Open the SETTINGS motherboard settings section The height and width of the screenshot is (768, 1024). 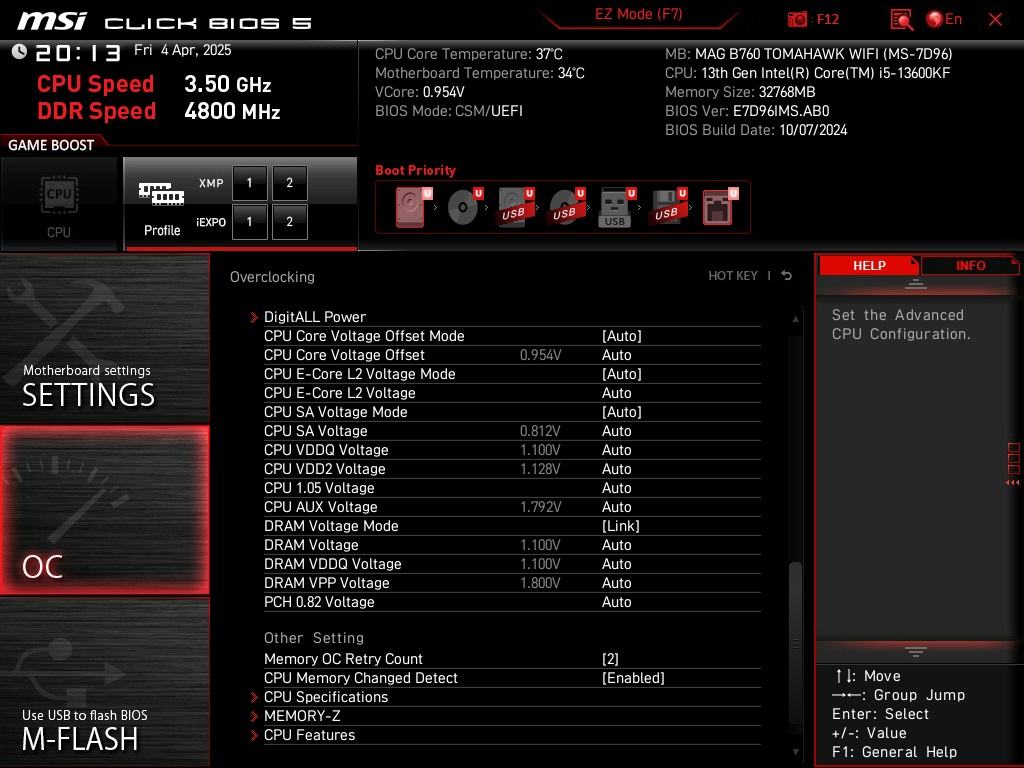104,338
